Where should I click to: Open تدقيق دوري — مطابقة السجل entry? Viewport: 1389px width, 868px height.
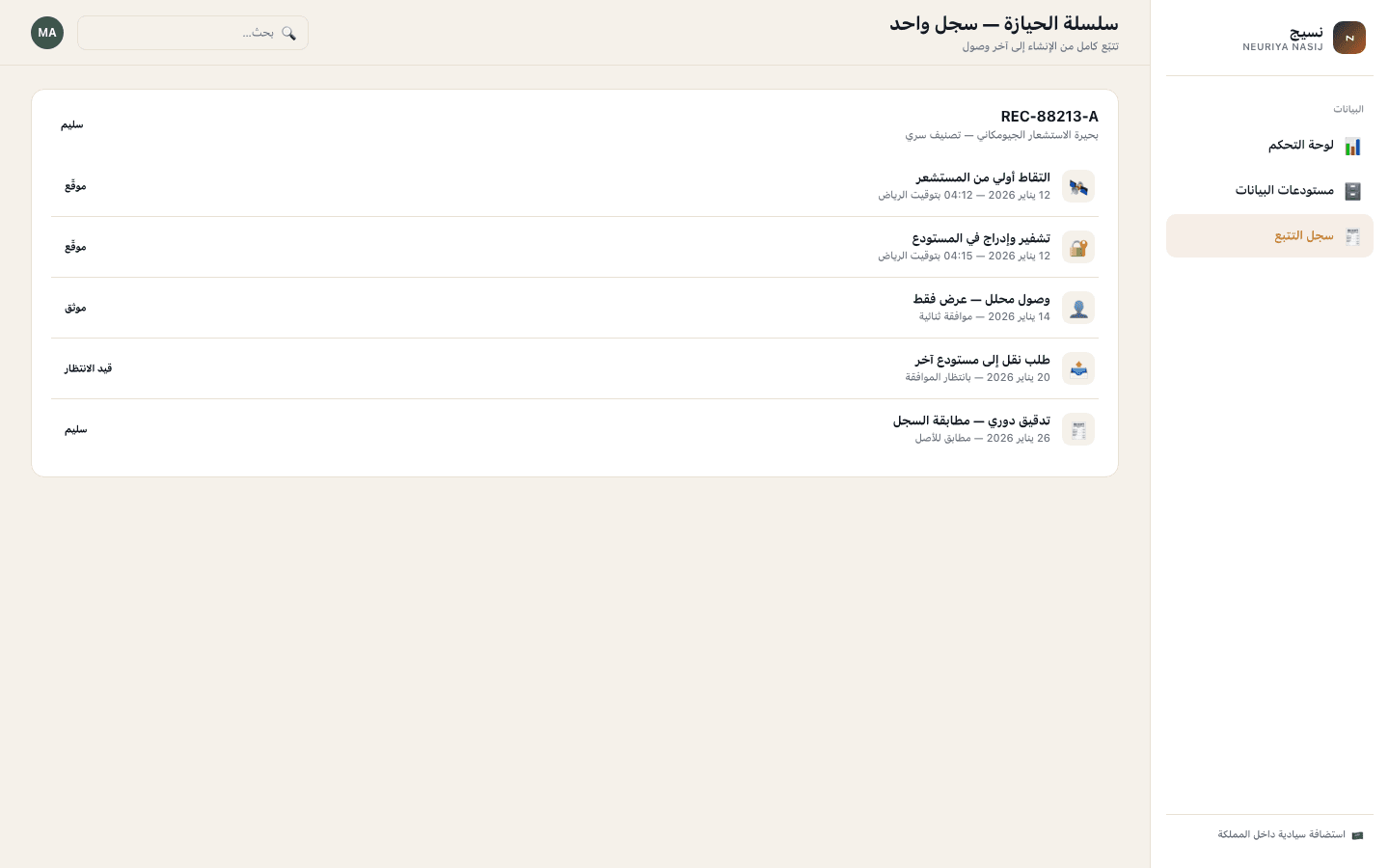click(x=575, y=429)
